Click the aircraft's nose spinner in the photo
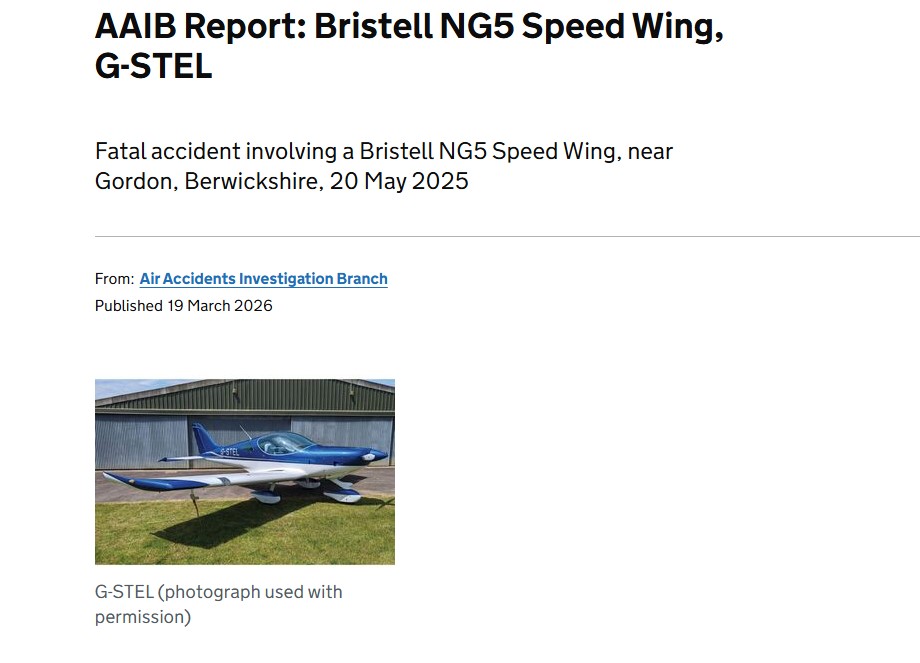Viewport: 920px width, 663px height. point(381,456)
